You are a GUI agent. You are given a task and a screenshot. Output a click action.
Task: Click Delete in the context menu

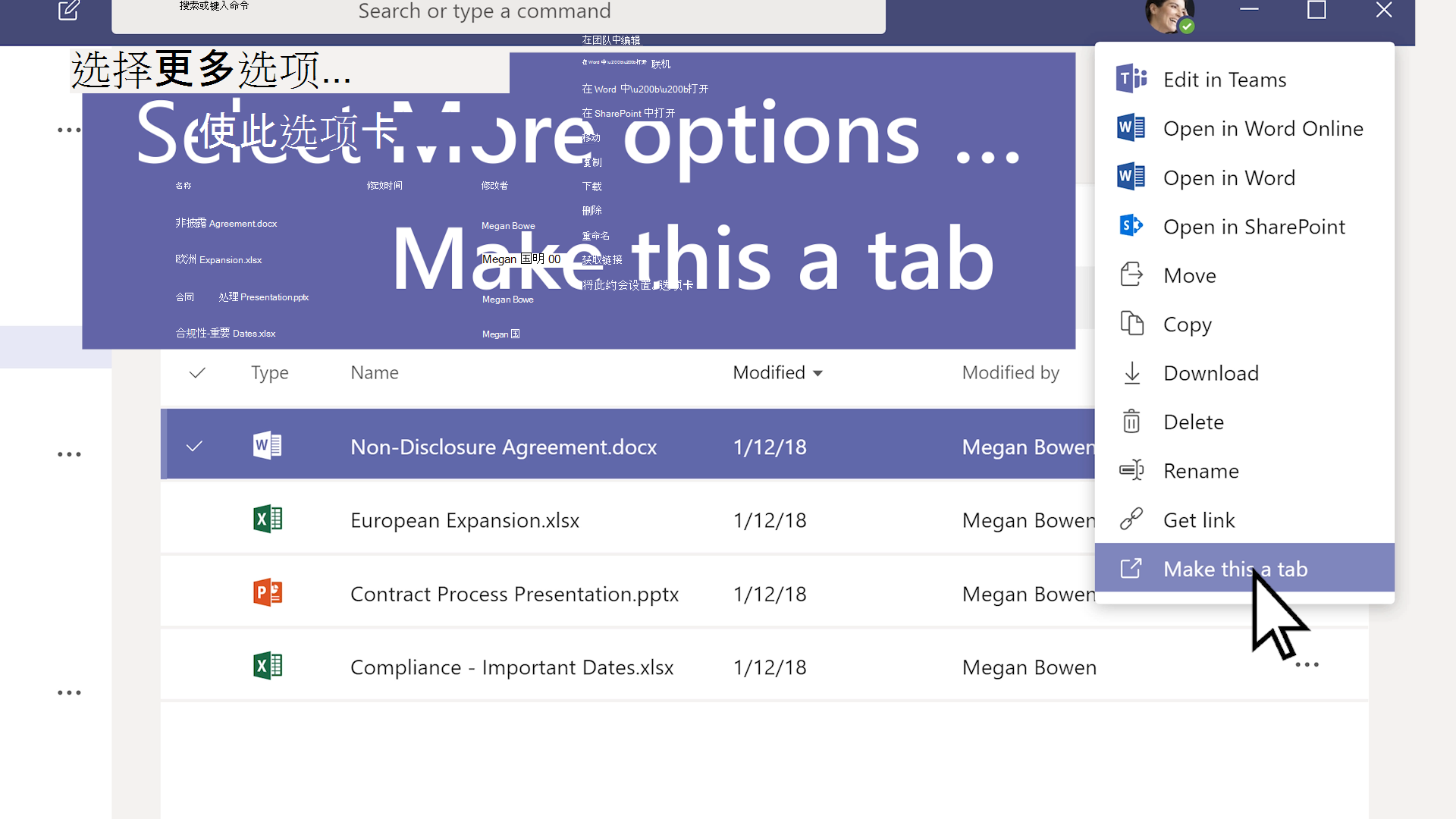click(1194, 421)
